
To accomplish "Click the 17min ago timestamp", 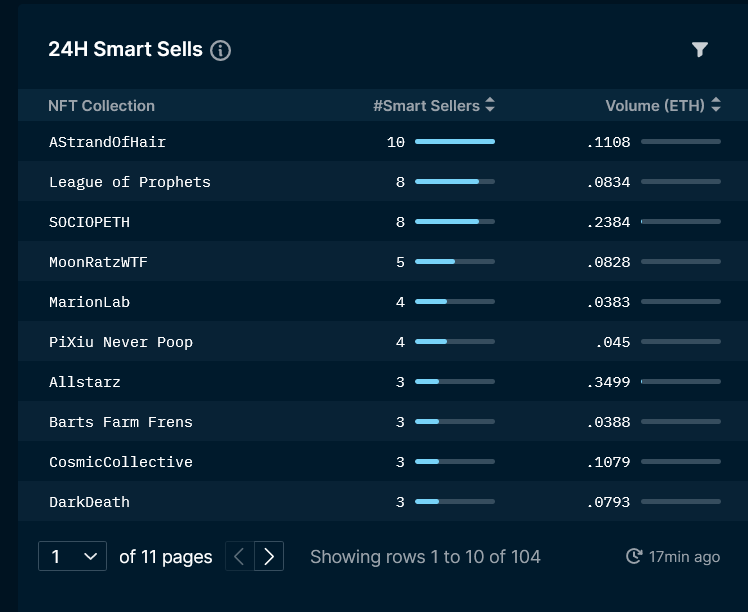I will click(x=684, y=557).
